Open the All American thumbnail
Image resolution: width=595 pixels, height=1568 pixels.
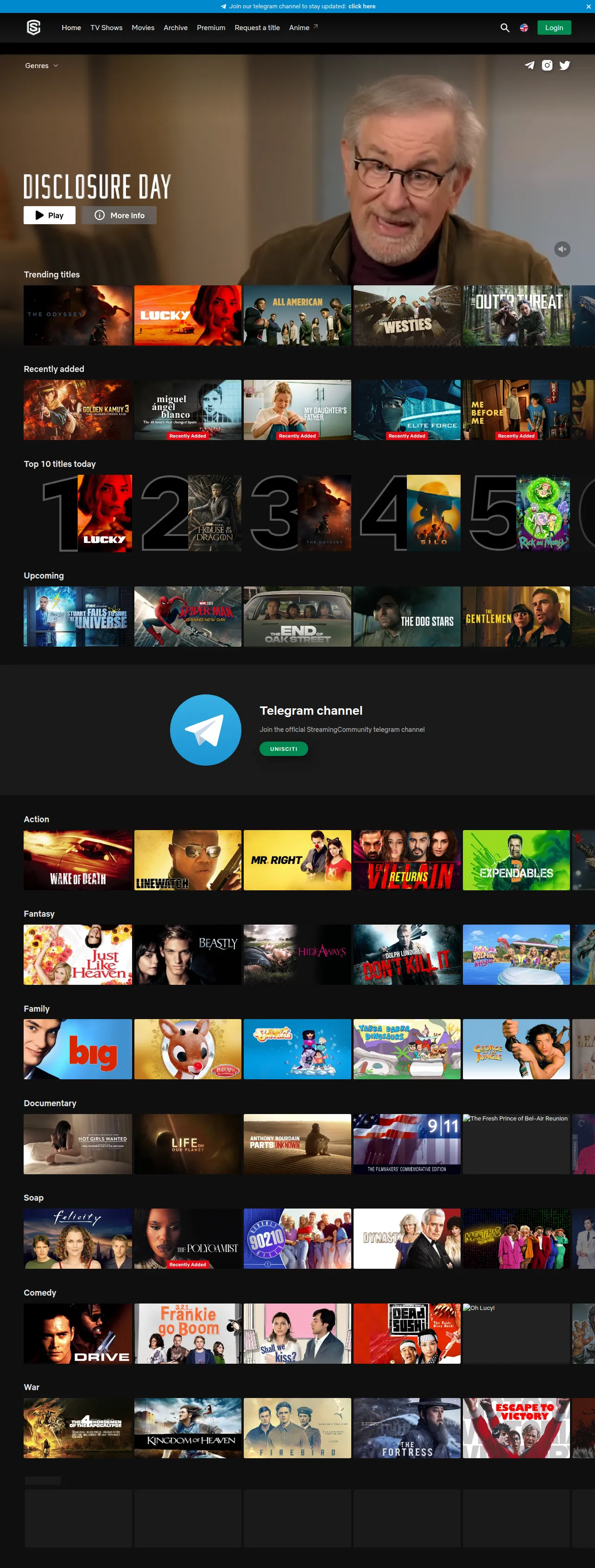[x=297, y=315]
